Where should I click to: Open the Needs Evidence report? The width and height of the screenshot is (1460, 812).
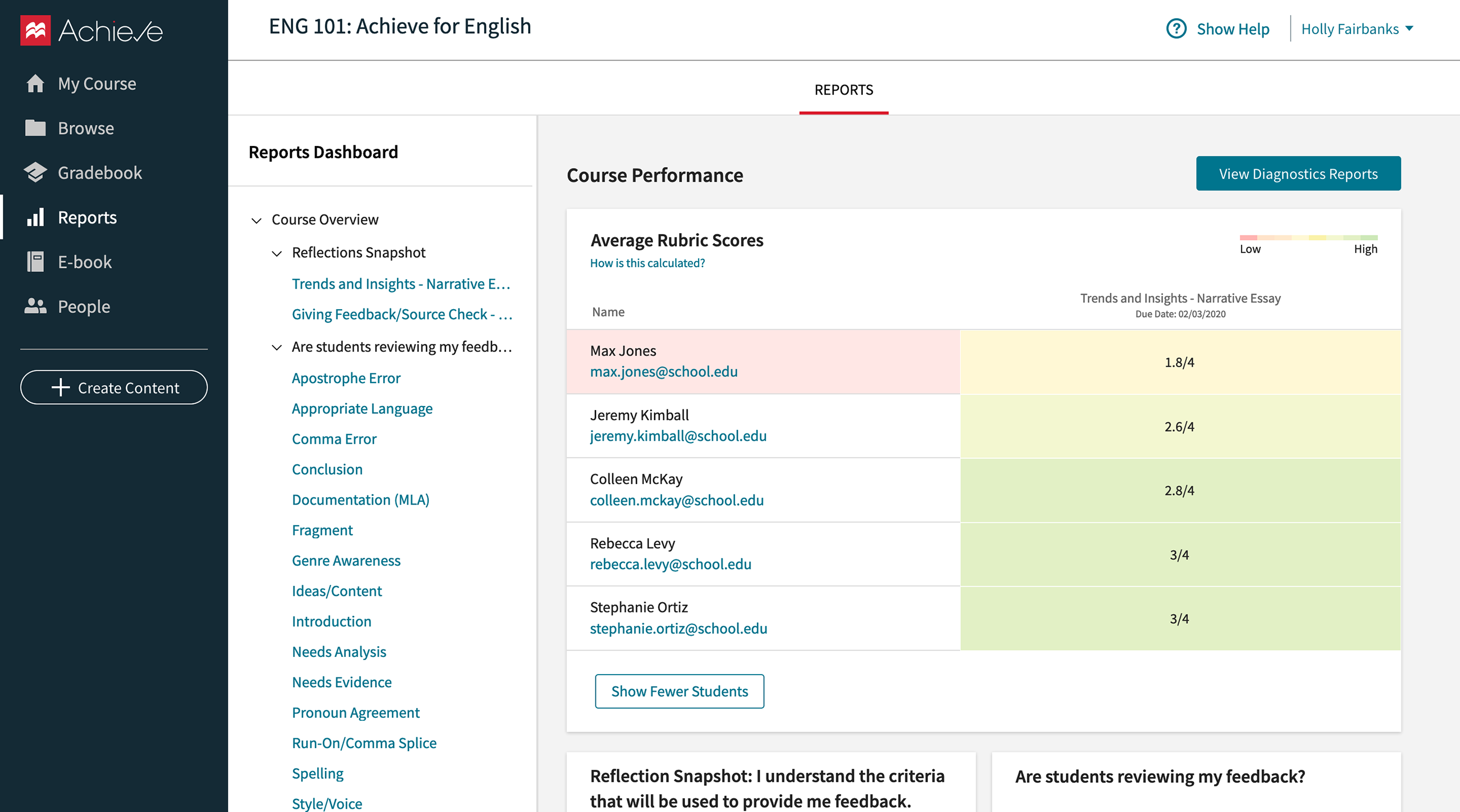click(342, 682)
